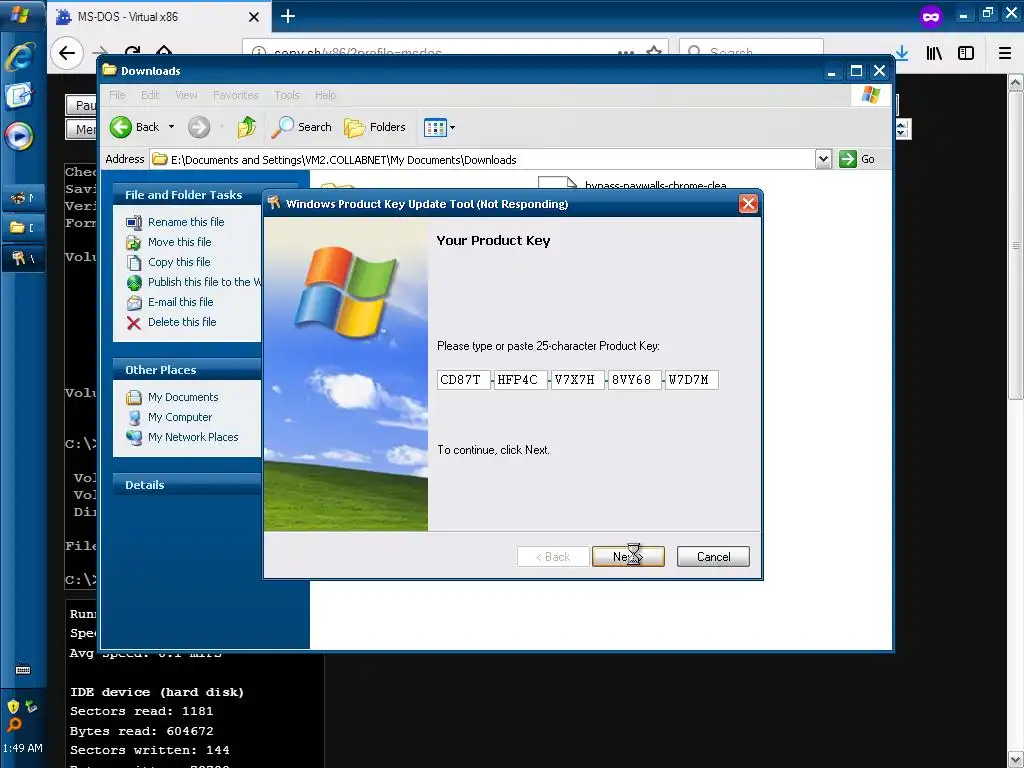Open a new browser tab with plus
The width and height of the screenshot is (1024, 768).
click(x=288, y=16)
